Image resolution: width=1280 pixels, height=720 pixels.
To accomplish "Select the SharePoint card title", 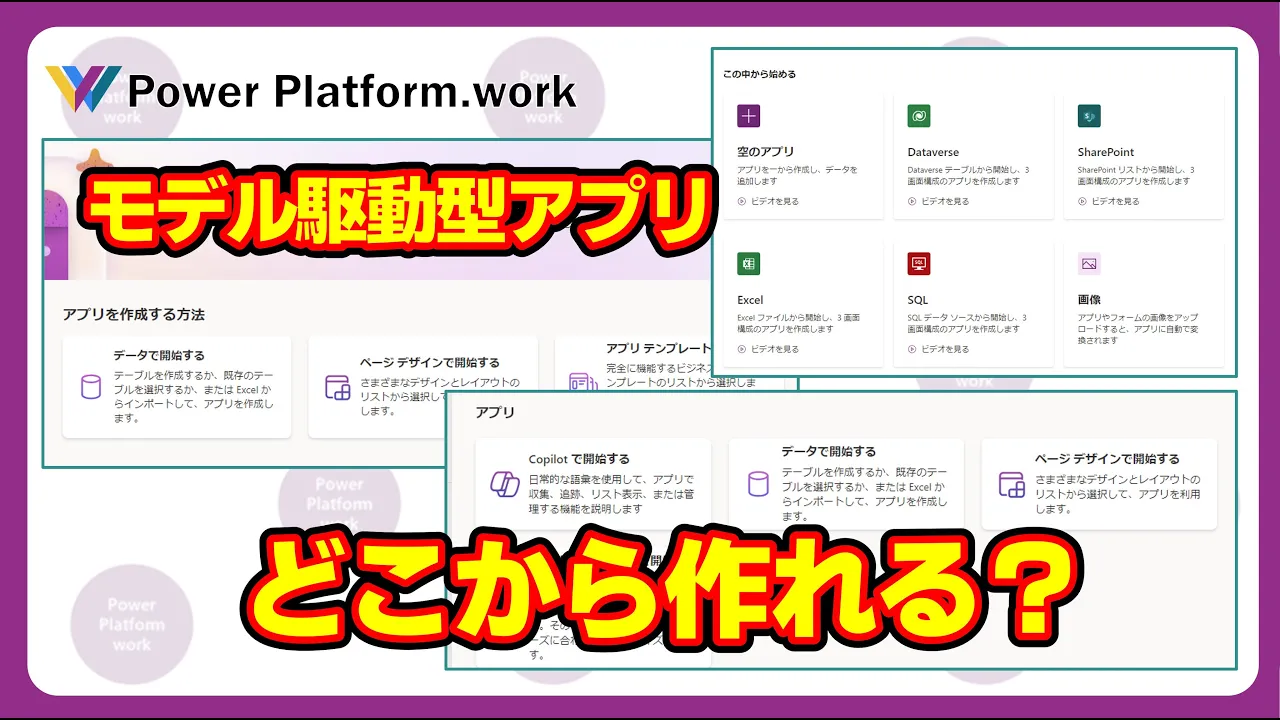I will click(1106, 152).
